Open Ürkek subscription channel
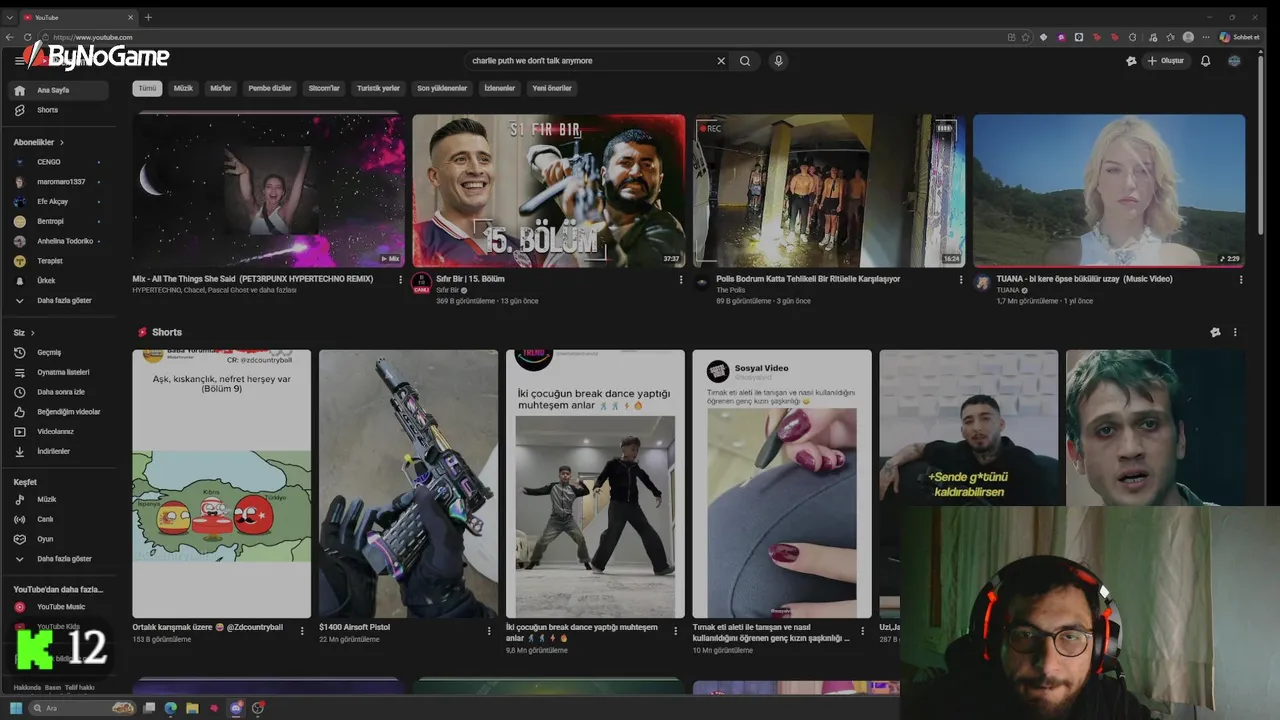 pyautogui.click(x=58, y=281)
